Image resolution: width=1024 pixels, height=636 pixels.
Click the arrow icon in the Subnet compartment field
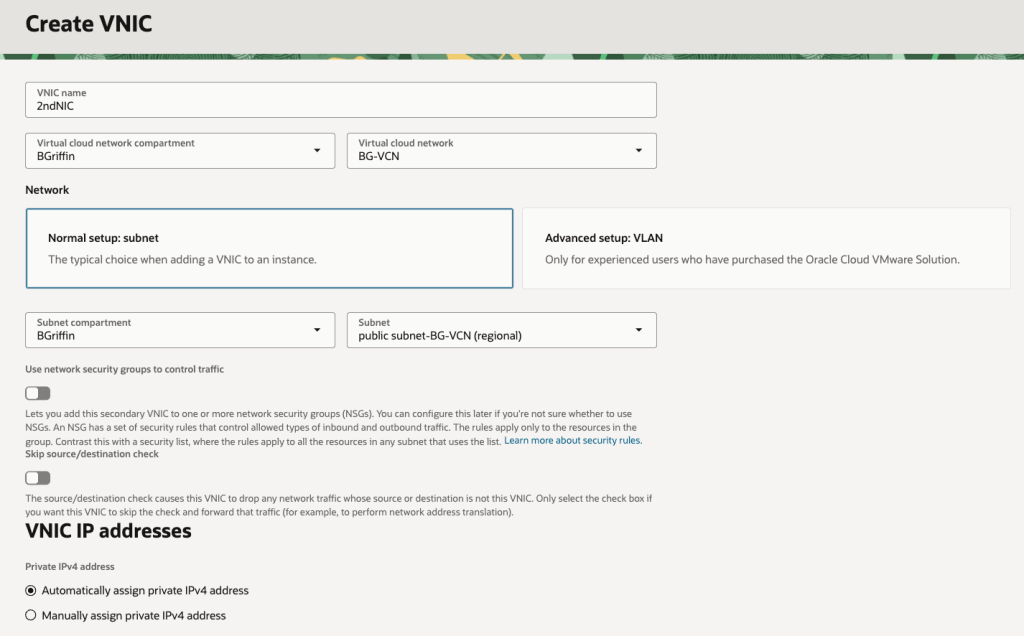pyautogui.click(x=317, y=330)
